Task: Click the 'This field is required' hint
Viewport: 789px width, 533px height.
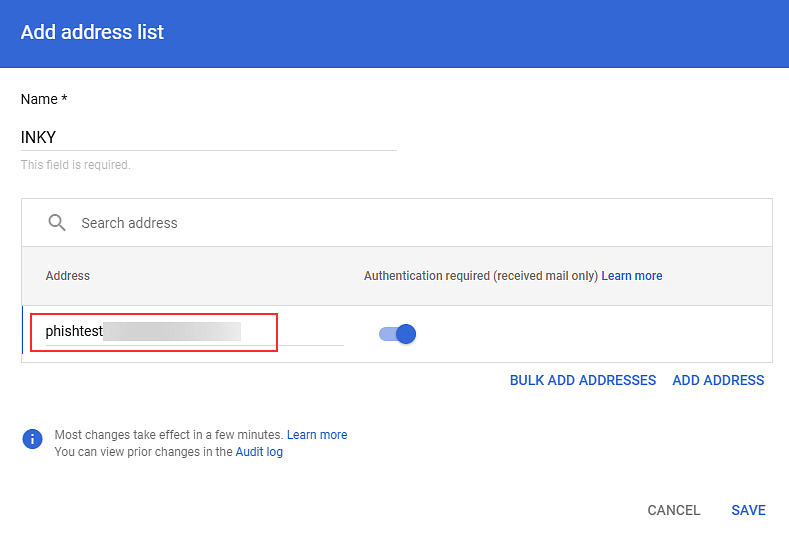Action: click(75, 165)
